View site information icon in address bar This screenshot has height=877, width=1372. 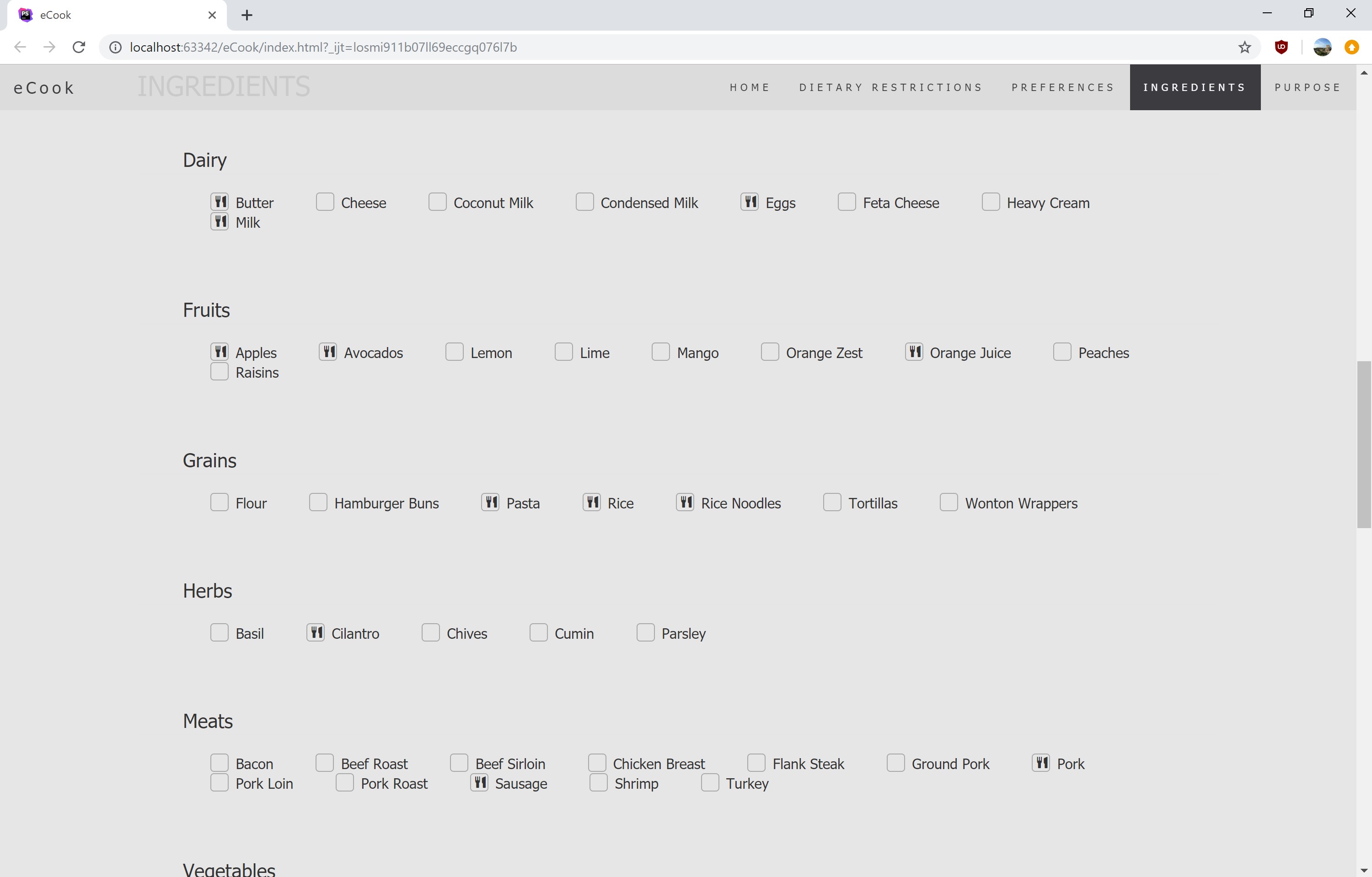pyautogui.click(x=116, y=47)
